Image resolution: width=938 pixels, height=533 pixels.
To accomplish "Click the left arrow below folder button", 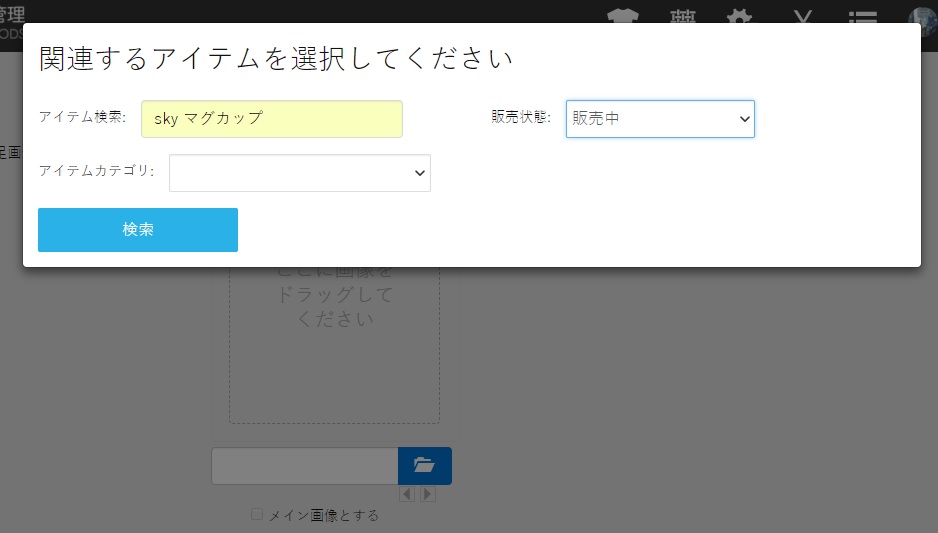I will pos(407,494).
